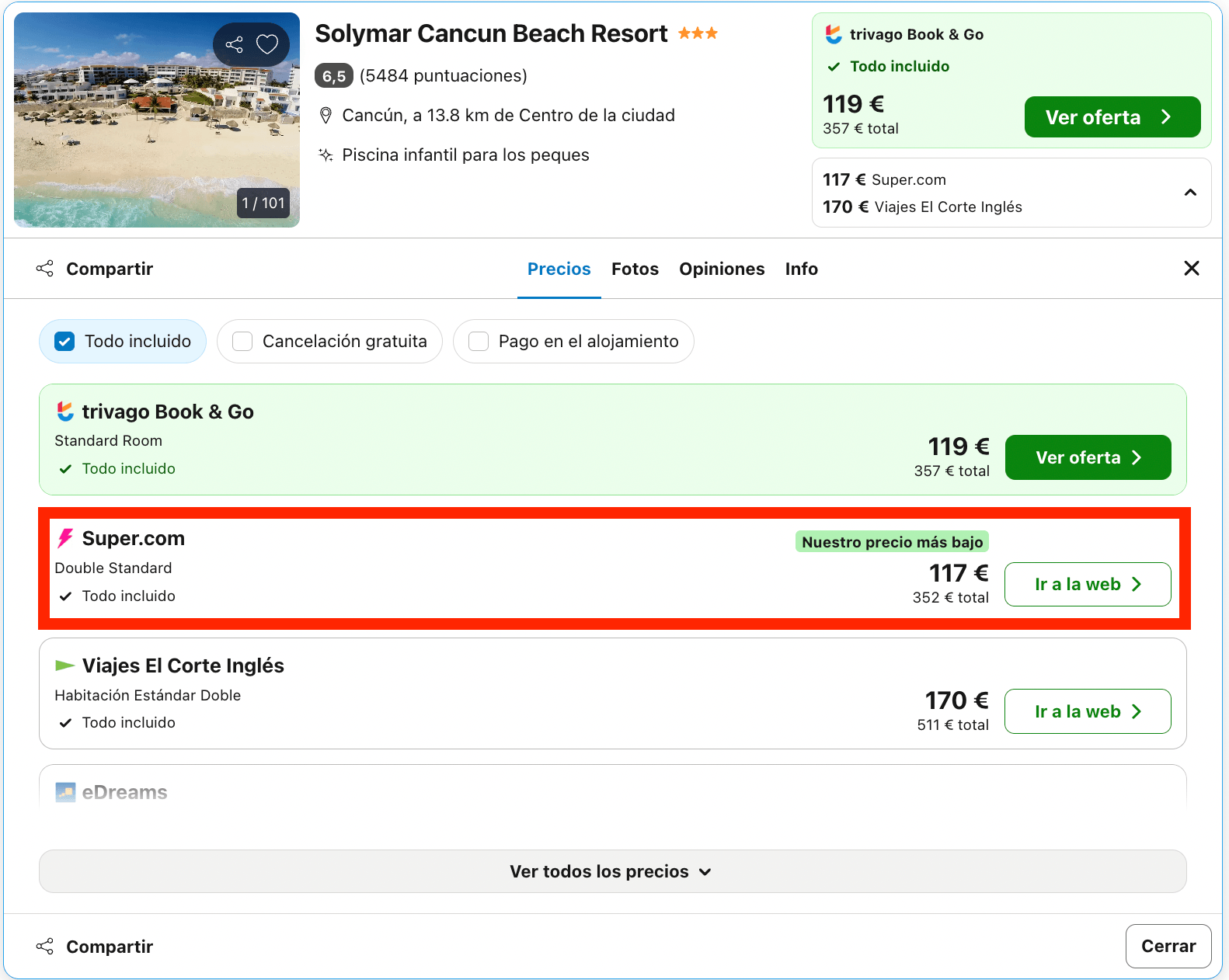Click the (5484 puntuaciones) text
Screen dimensions: 1229x980
tap(444, 75)
